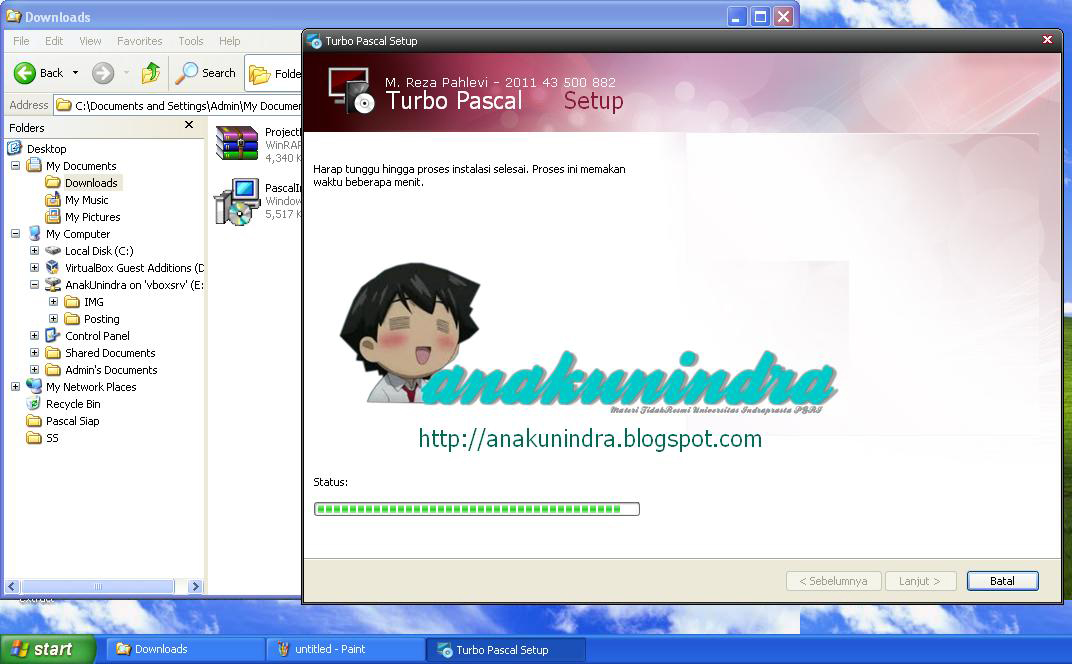Image resolution: width=1072 pixels, height=664 pixels.
Task: Select the Downloads folder in the tree
Action: pos(91,183)
